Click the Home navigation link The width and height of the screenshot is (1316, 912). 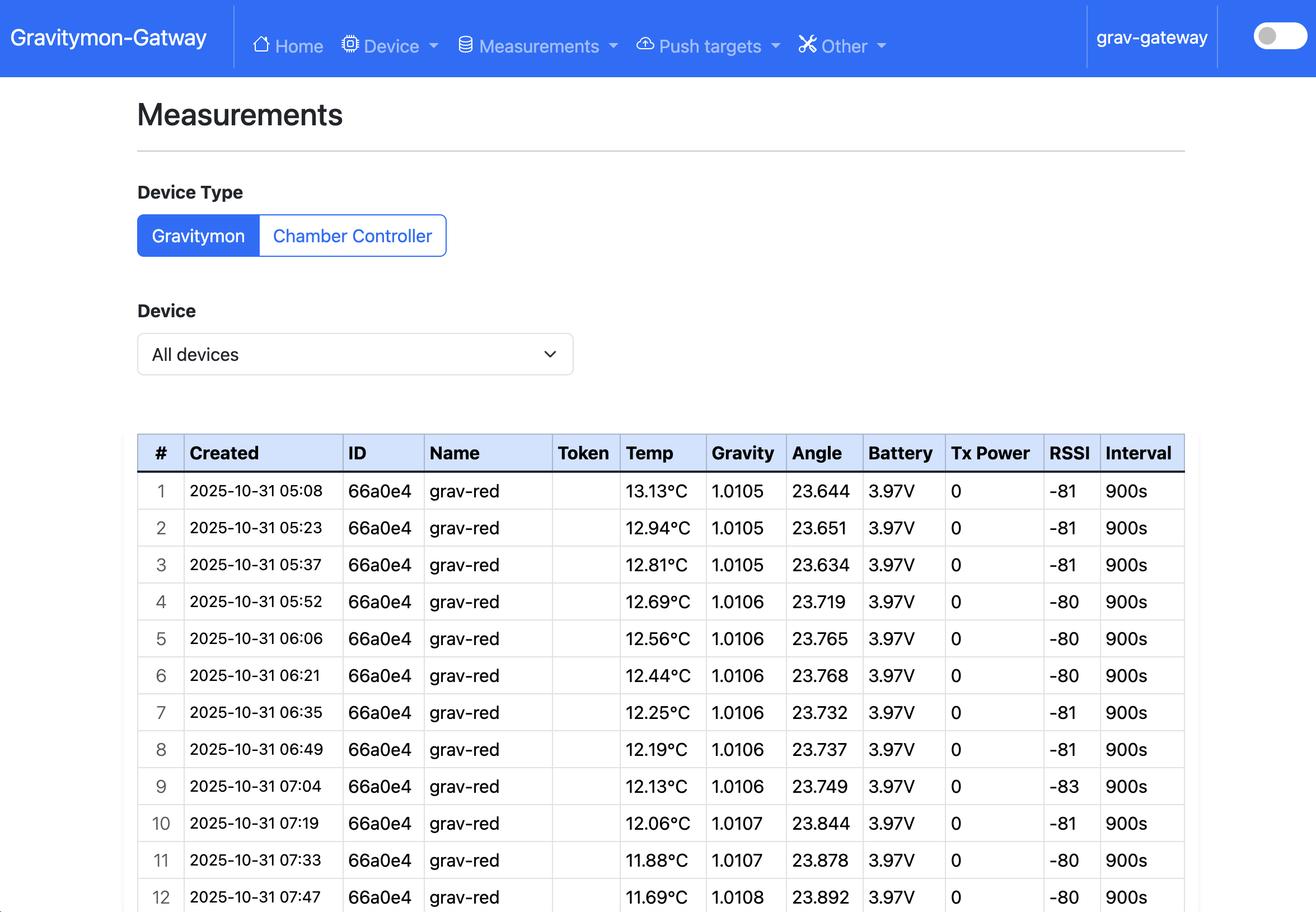299,46
